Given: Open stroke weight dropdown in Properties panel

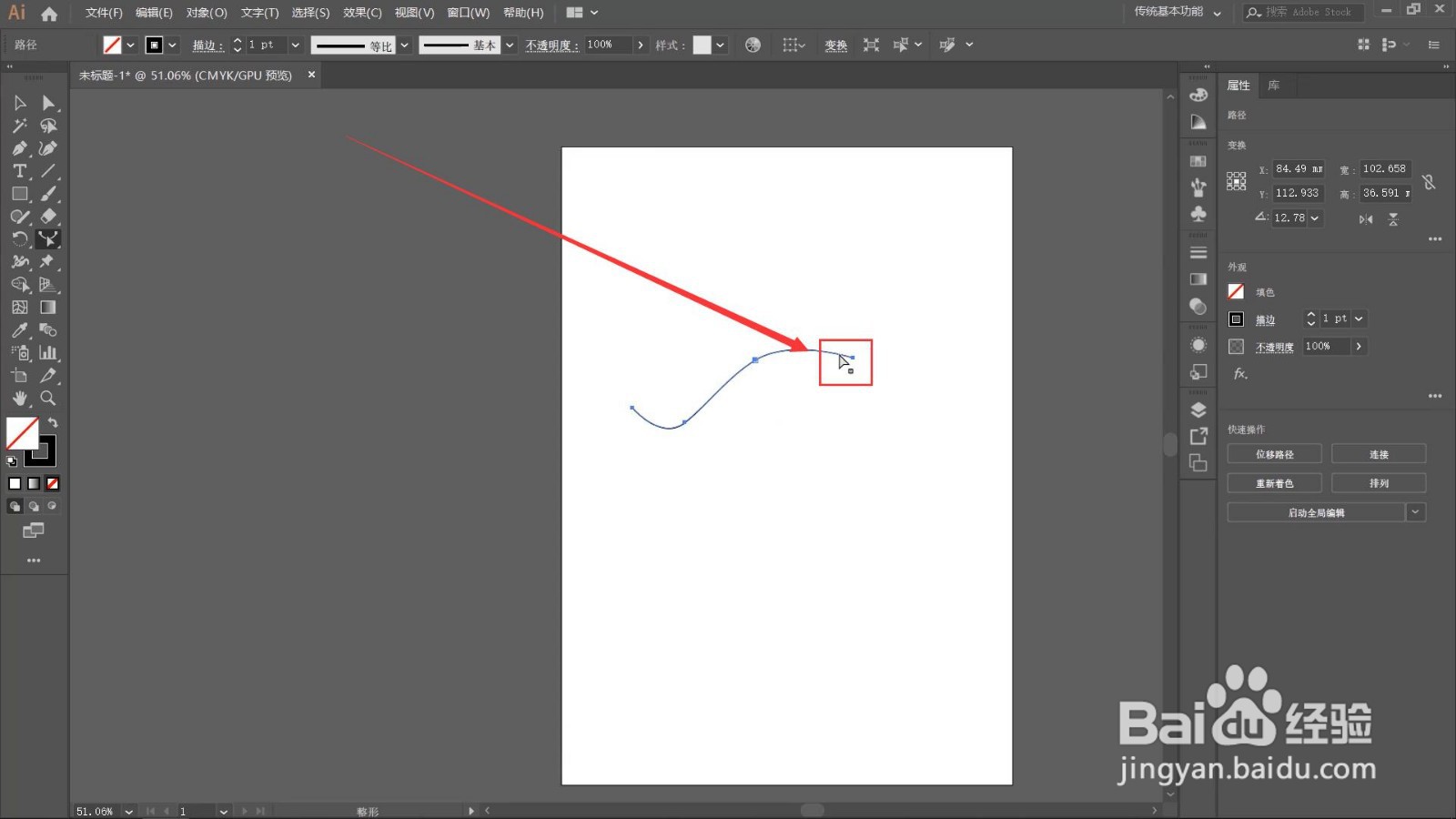Looking at the screenshot, I should (x=1359, y=318).
